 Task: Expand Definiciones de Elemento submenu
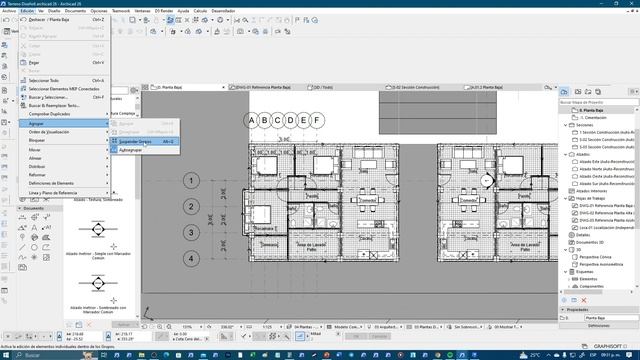64,183
